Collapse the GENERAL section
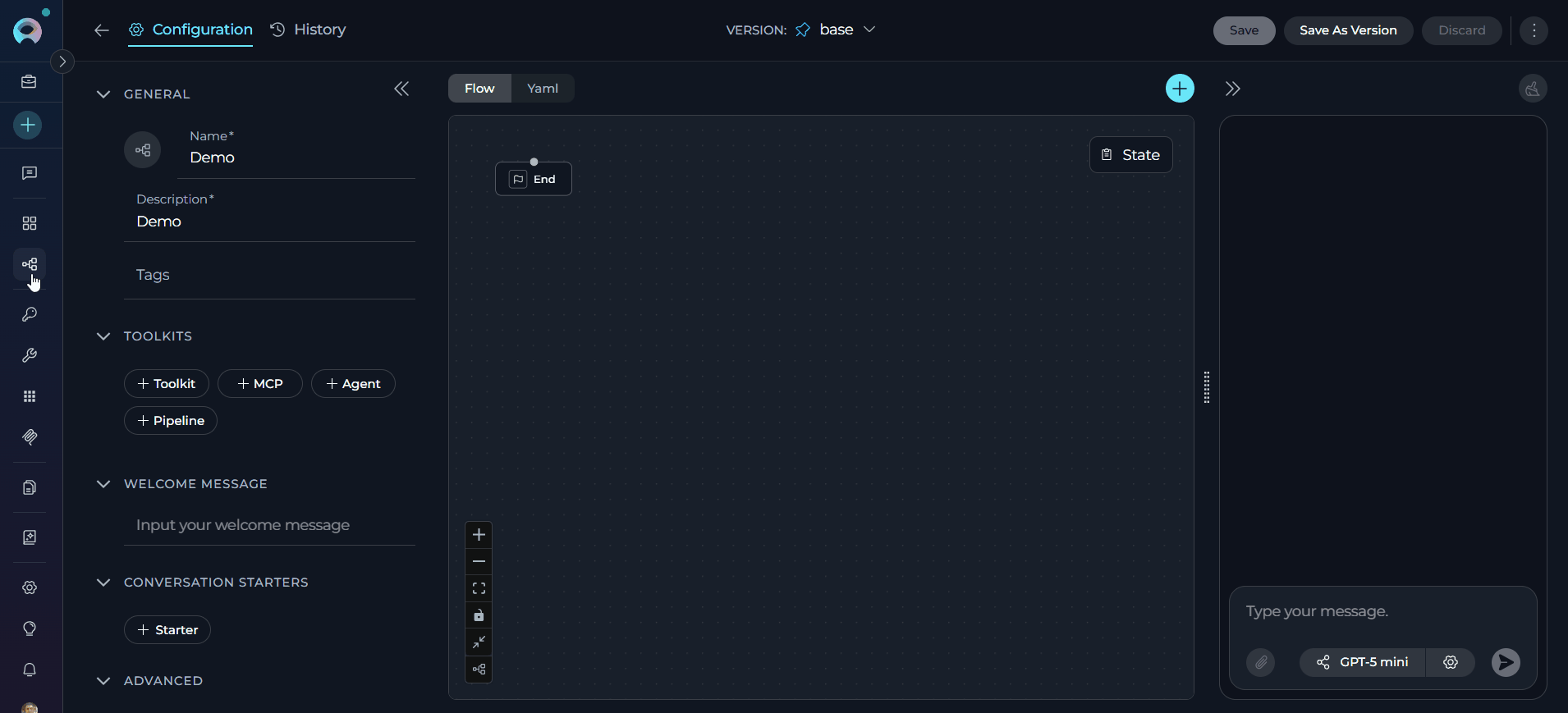 coord(103,94)
